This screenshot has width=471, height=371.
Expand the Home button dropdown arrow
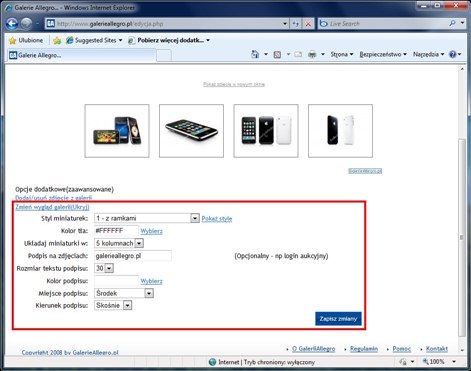(x=266, y=54)
